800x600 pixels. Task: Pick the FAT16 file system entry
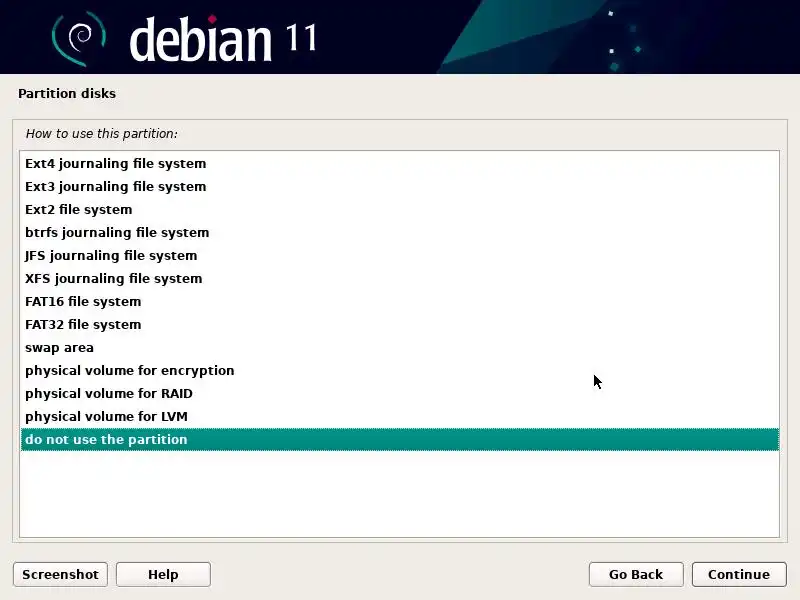[399, 301]
